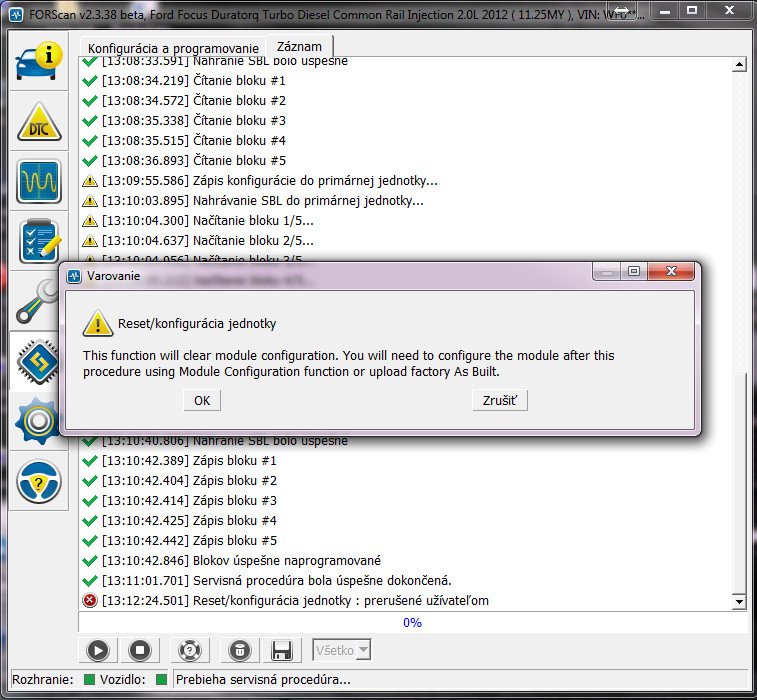Click the log scrollbar down arrow
Screen dimensions: 757x700
tap(739, 603)
